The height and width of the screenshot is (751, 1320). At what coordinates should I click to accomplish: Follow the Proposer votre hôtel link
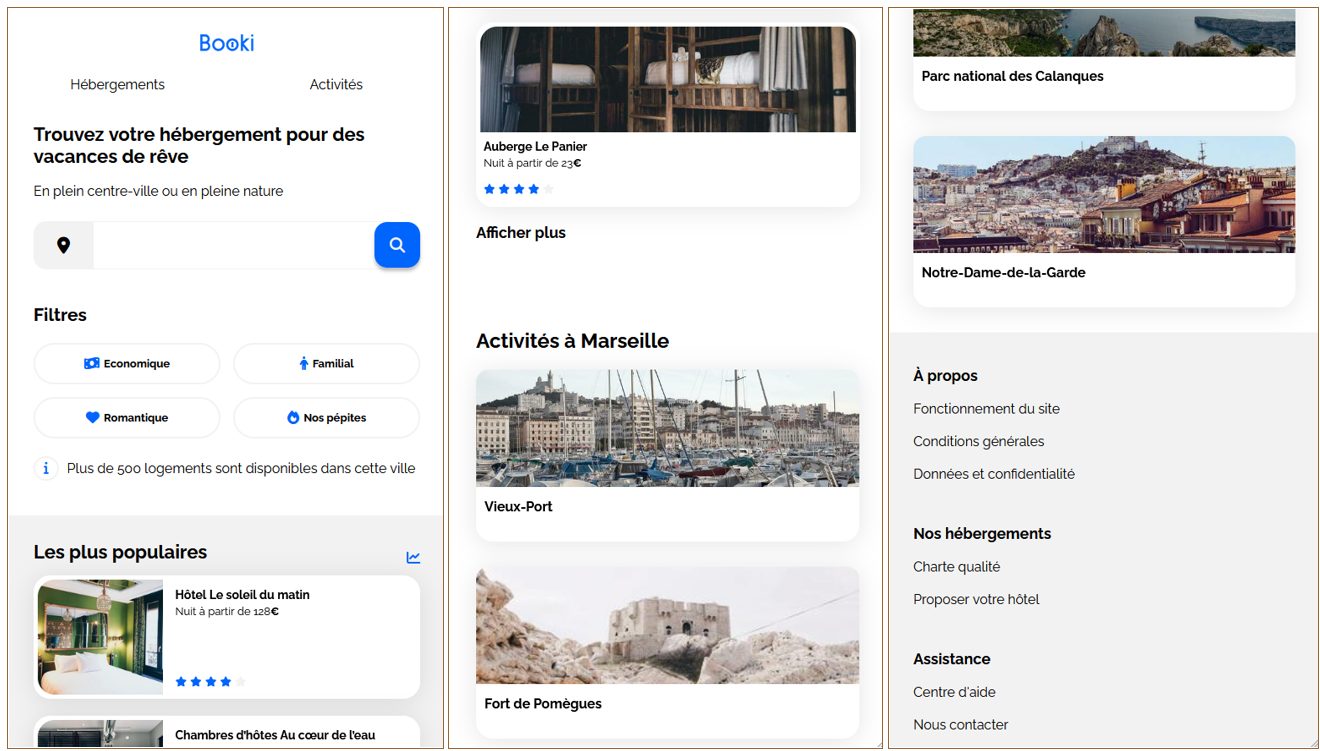(x=976, y=599)
